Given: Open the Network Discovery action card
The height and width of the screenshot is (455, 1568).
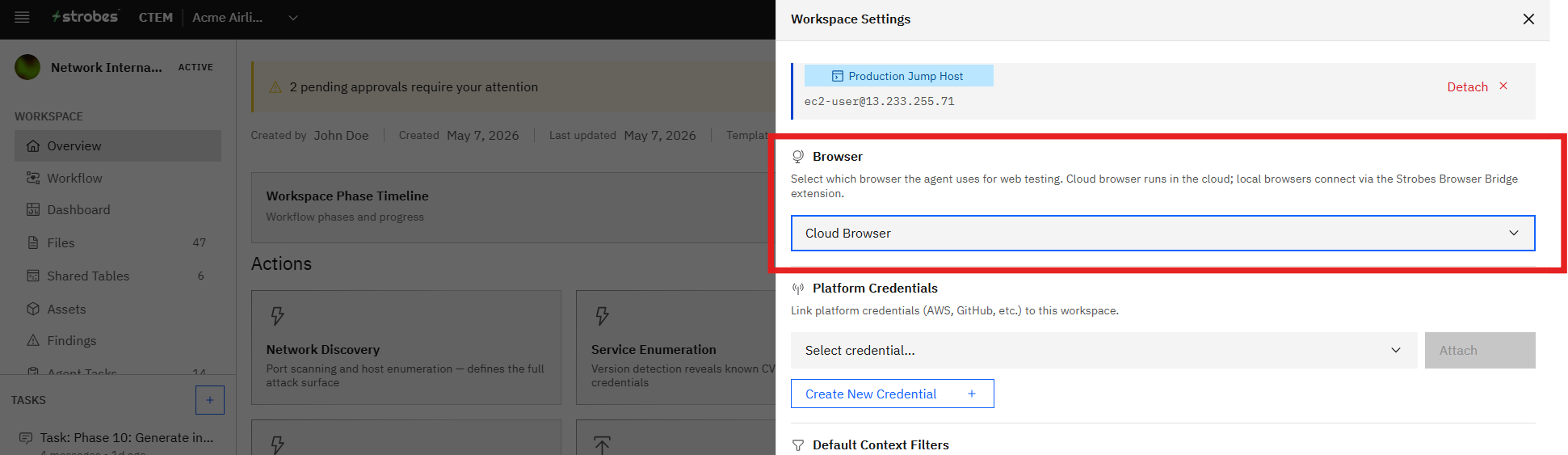Looking at the screenshot, I should [406, 348].
